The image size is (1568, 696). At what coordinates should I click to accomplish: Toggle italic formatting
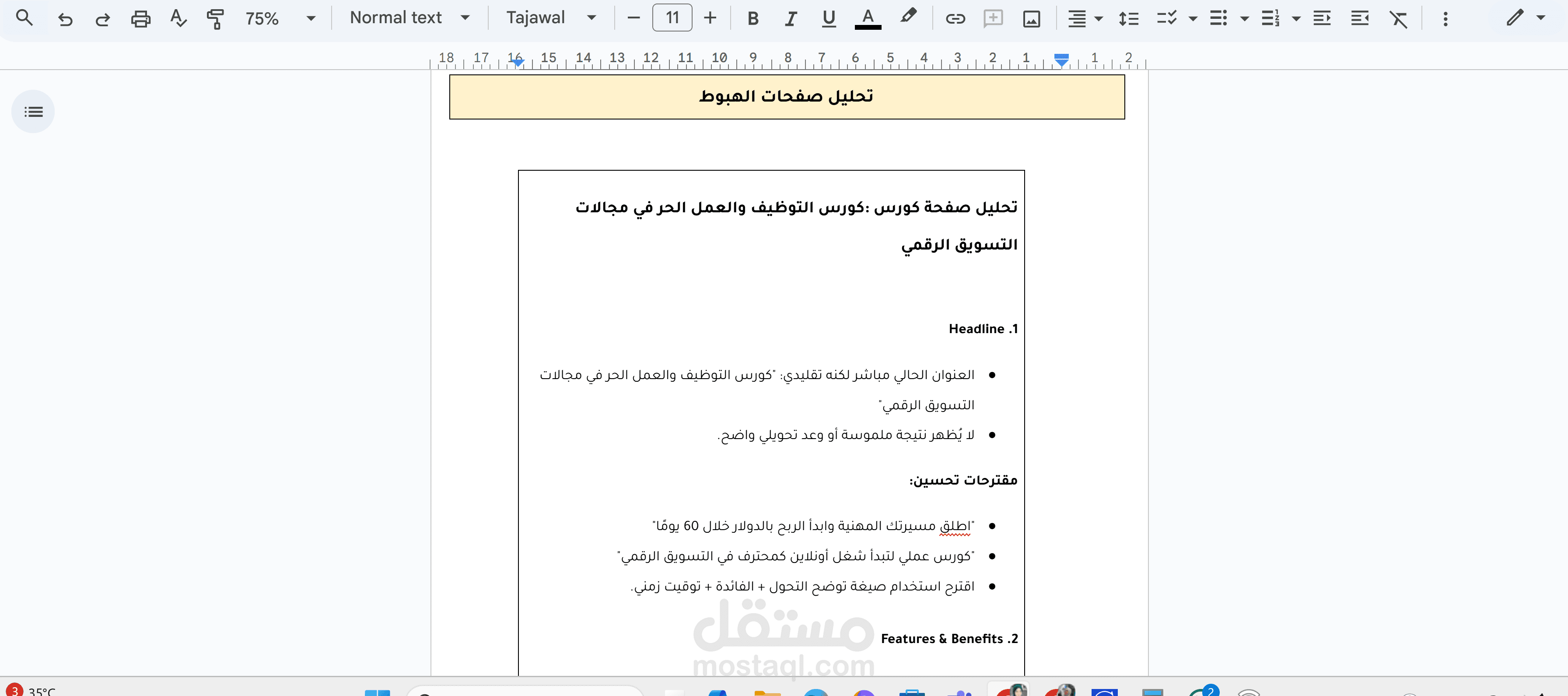coord(791,19)
